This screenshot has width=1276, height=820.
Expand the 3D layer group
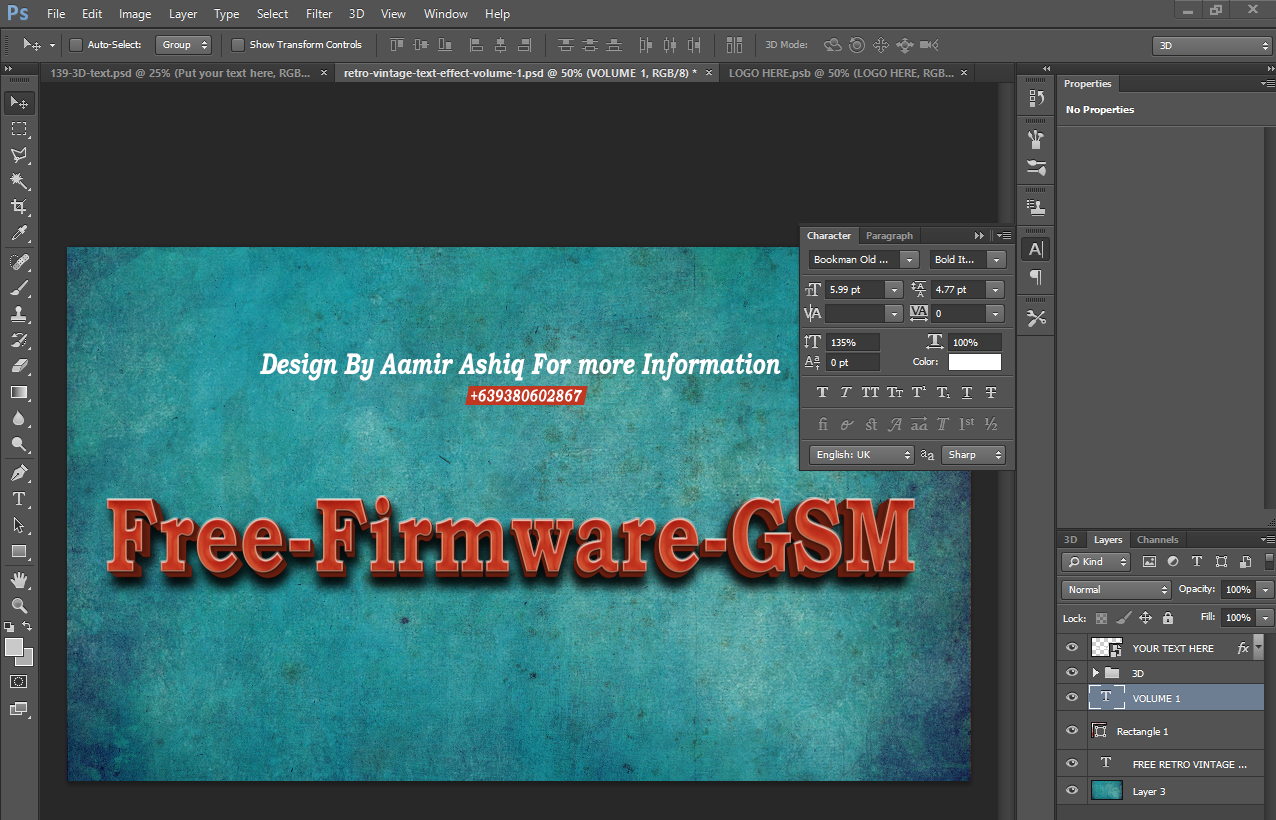click(1096, 673)
